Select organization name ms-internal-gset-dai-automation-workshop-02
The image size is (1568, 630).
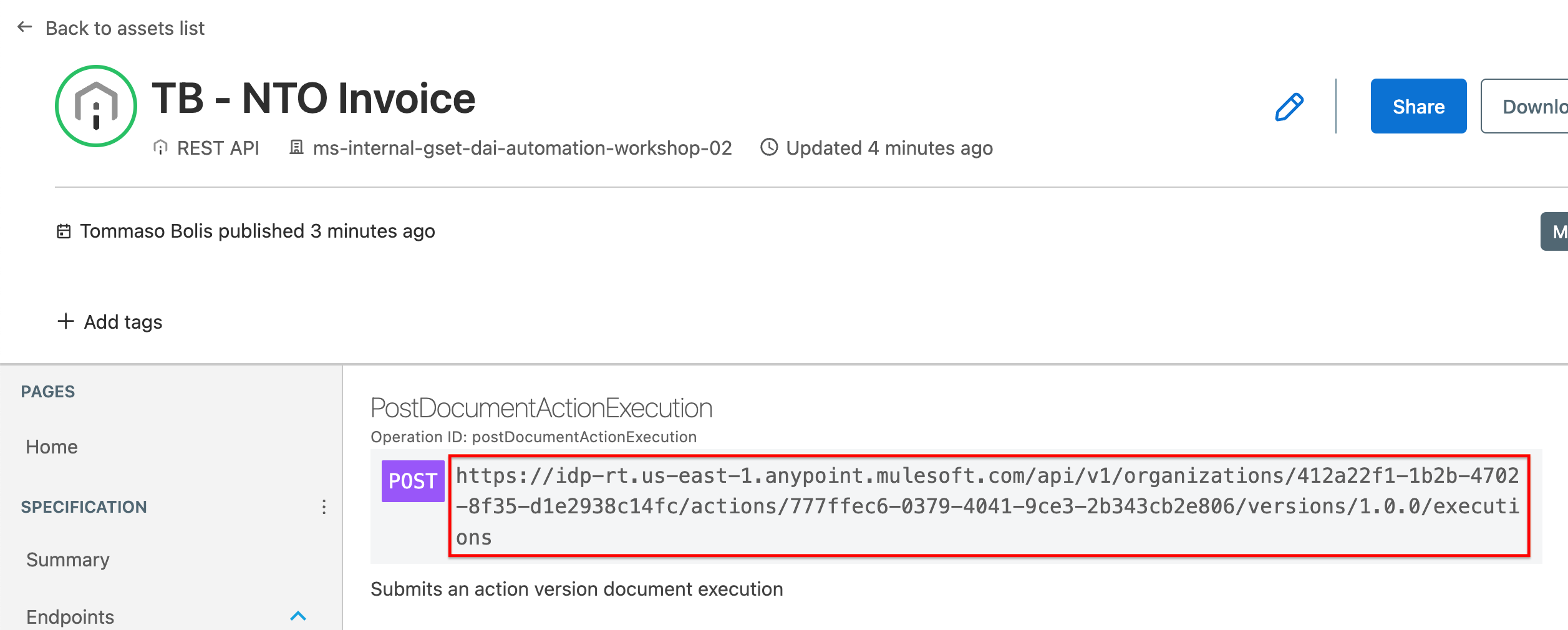(522, 148)
